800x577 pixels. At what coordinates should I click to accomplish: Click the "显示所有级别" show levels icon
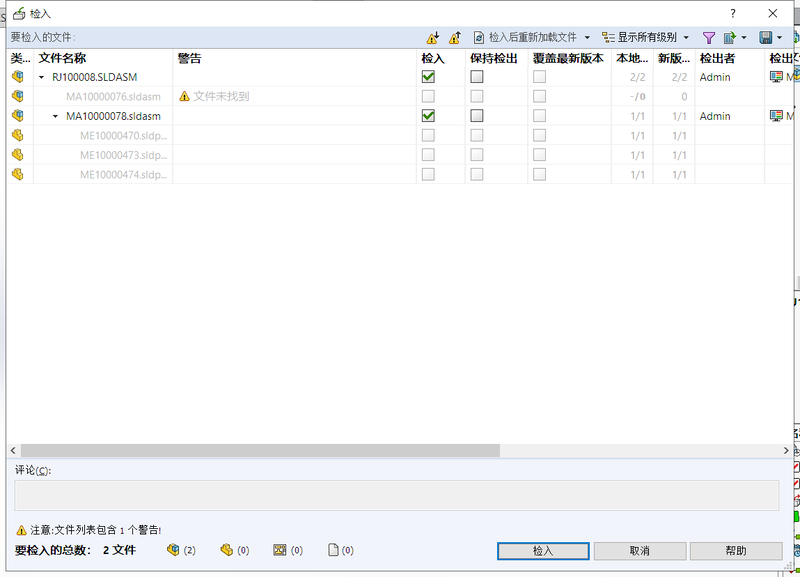tap(608, 37)
